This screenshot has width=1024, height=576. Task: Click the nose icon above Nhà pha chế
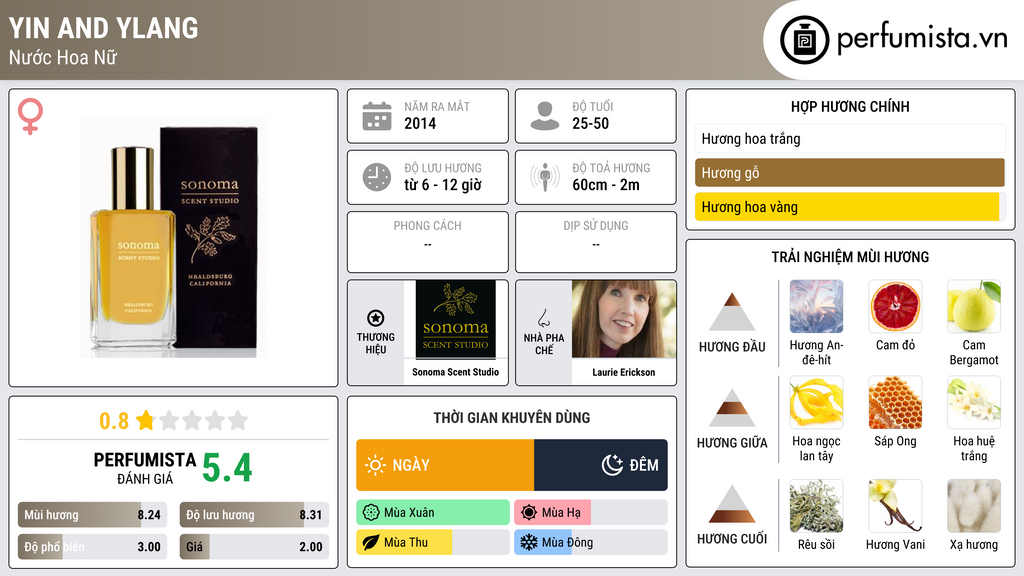[x=543, y=318]
